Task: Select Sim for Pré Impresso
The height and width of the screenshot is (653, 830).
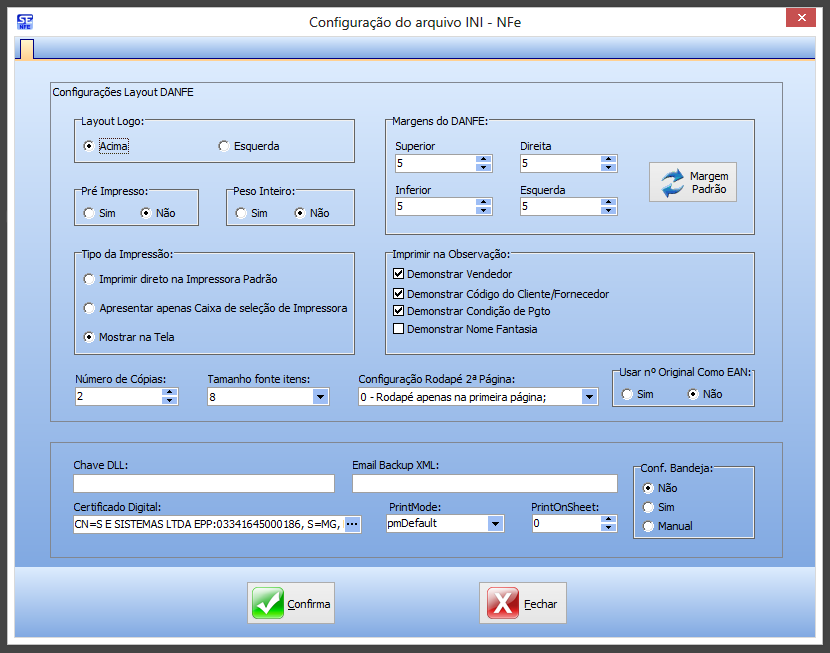Action: [x=90, y=213]
